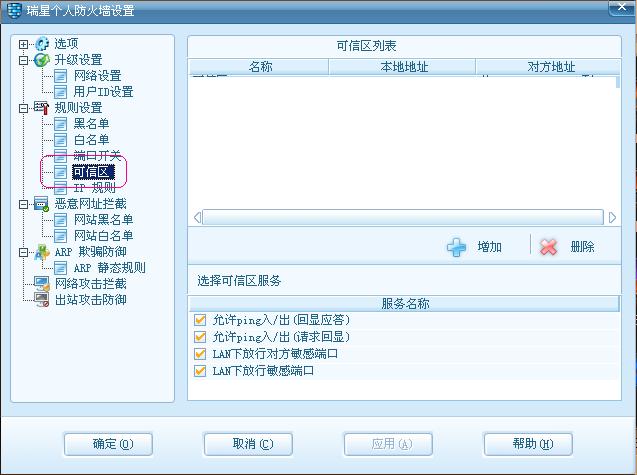The width and height of the screenshot is (637, 475).
Task: Click the right arrow of horizontal scrollbar
Action: click(612, 217)
